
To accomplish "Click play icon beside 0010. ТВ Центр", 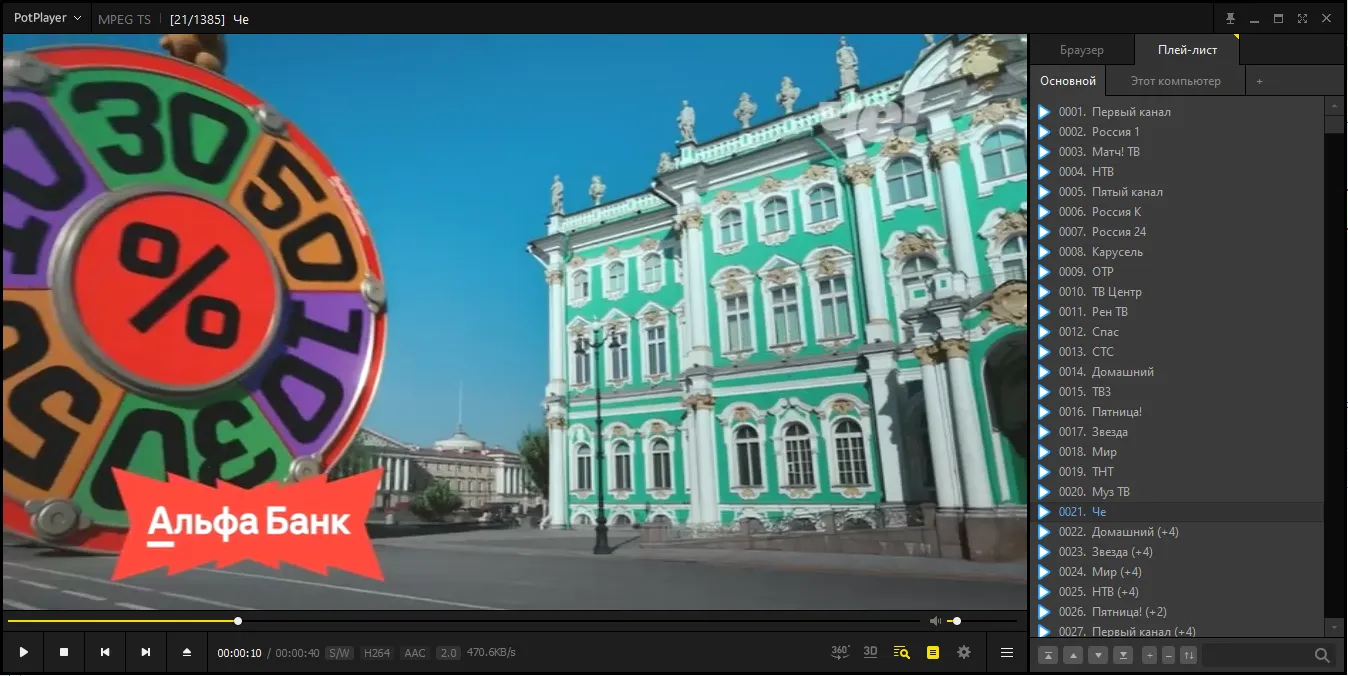I will tap(1044, 292).
